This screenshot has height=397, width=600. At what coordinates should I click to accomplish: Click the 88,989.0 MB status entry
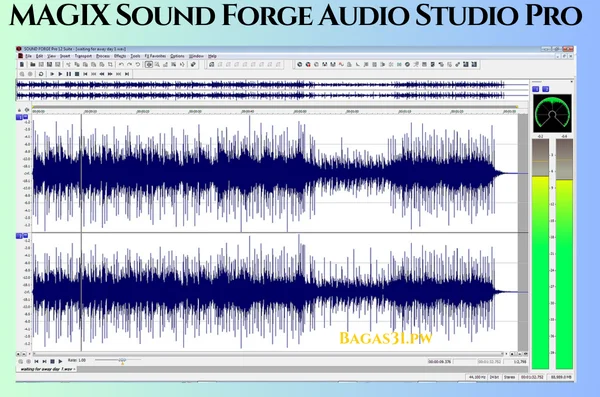click(561, 377)
